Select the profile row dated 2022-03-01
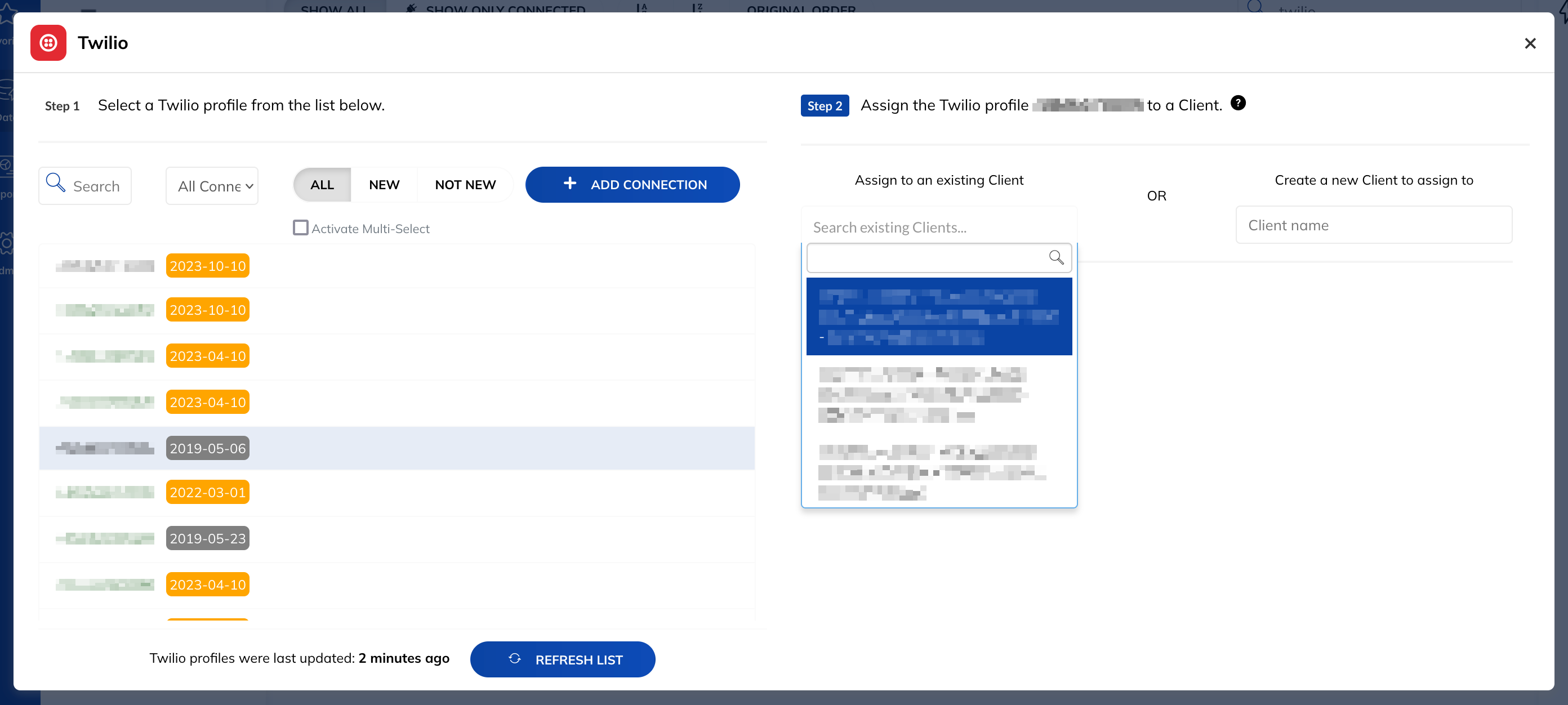This screenshot has height=705, width=1568. tap(397, 493)
